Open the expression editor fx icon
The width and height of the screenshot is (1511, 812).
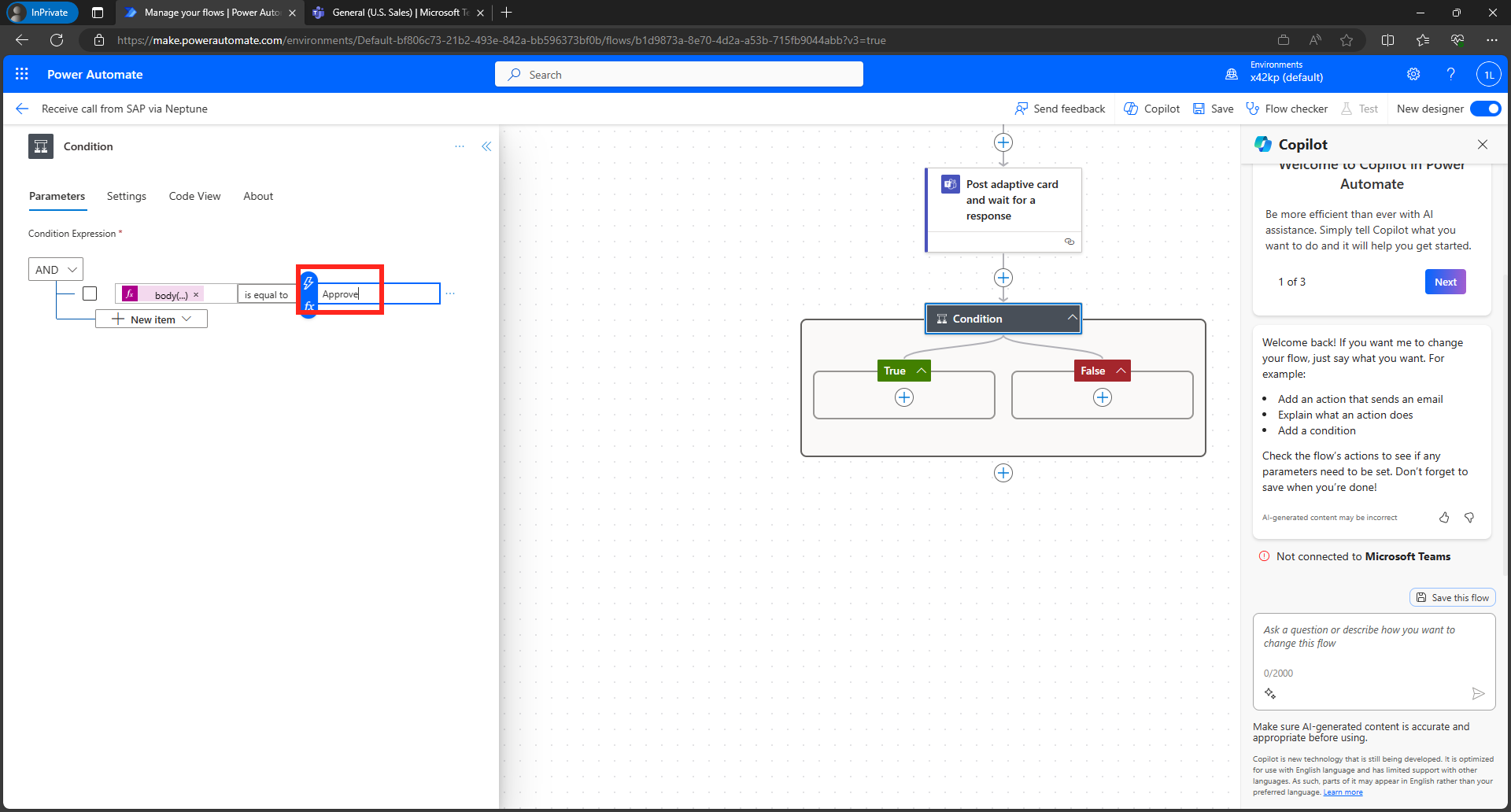pos(309,305)
